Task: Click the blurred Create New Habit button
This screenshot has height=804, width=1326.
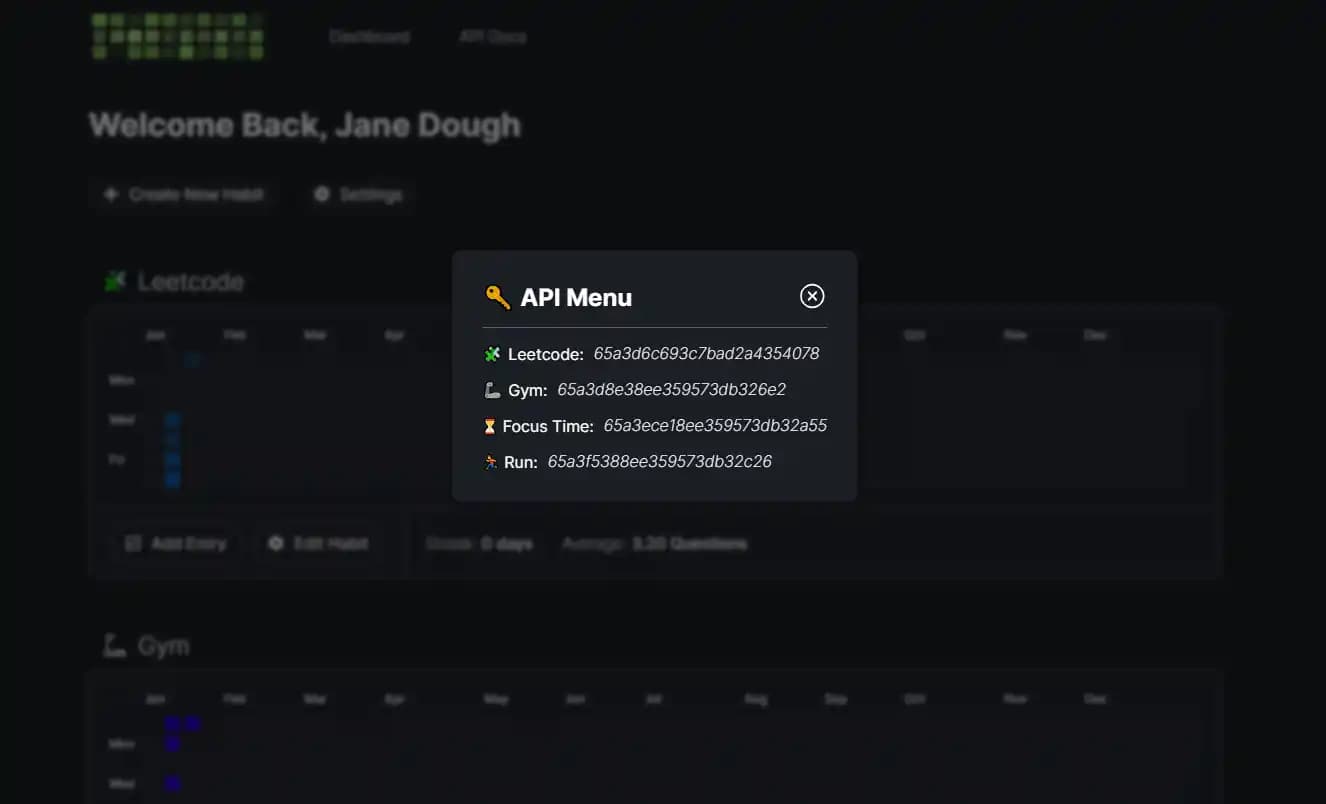Action: pyautogui.click(x=184, y=195)
